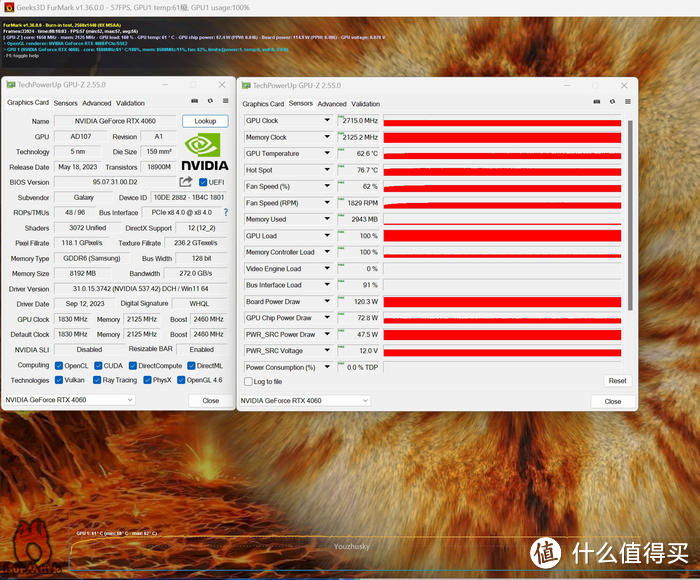Select Graphics Card tab in left GPU-Z window
700x580 pixels.
click(28, 102)
